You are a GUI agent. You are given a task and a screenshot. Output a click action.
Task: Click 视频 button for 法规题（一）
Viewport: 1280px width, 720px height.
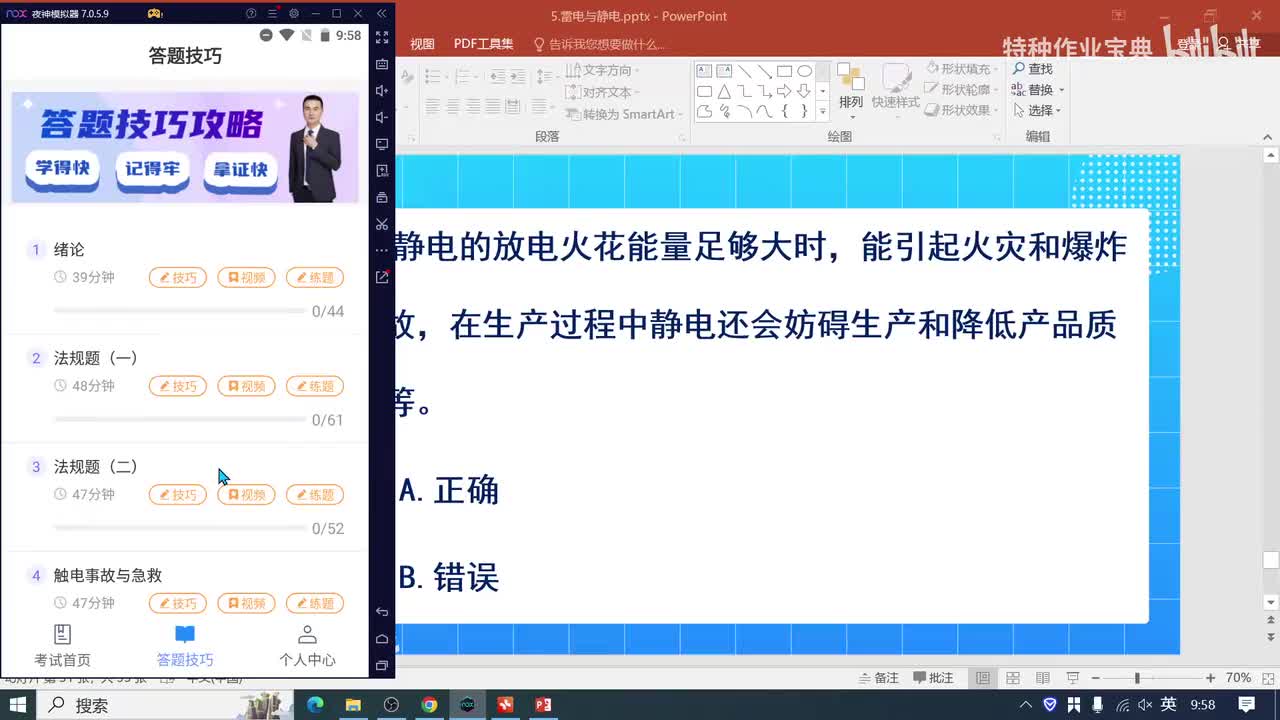246,386
